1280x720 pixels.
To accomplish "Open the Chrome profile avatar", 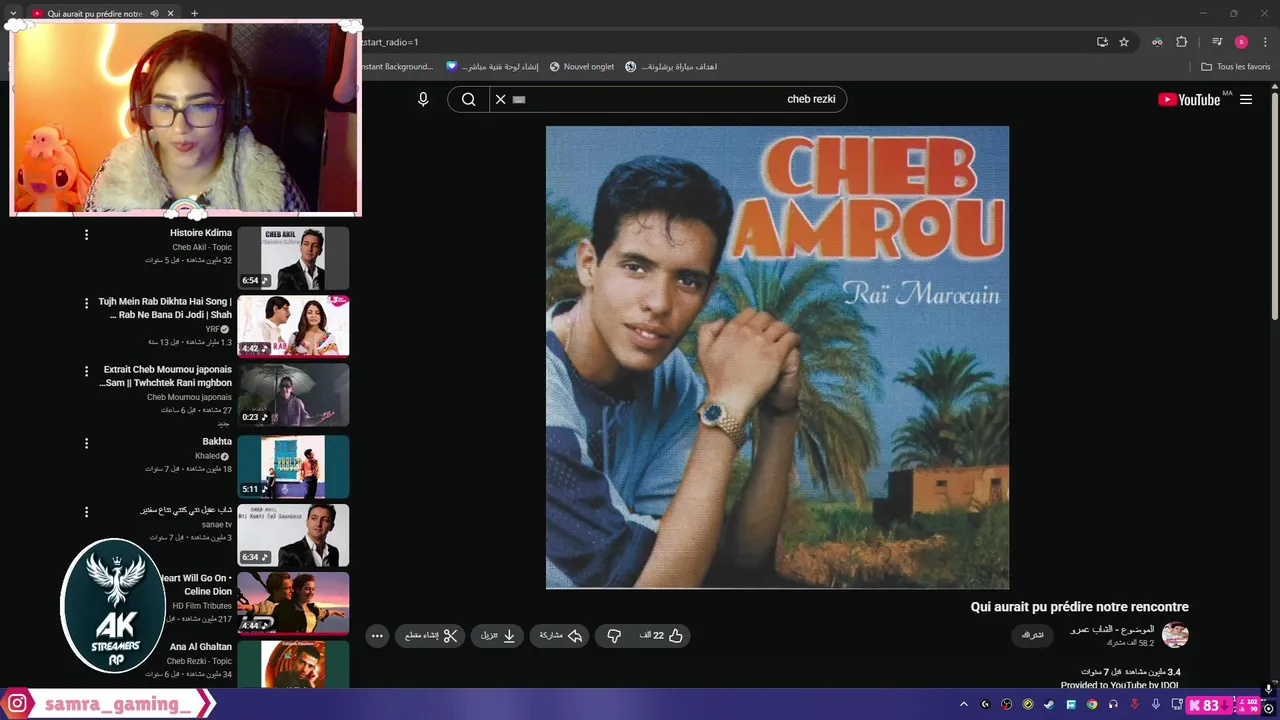I will point(1241,42).
